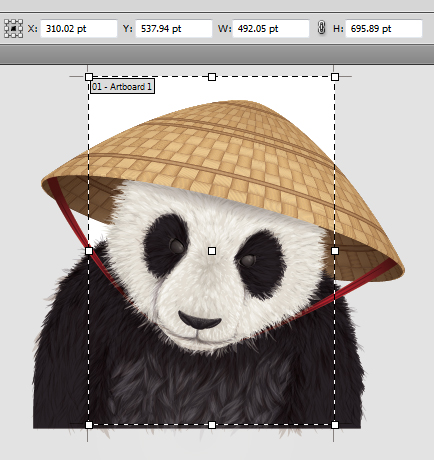The height and width of the screenshot is (460, 434).
Task: Click the X position field showing 310.02 pt
Action: pyautogui.click(x=79, y=28)
